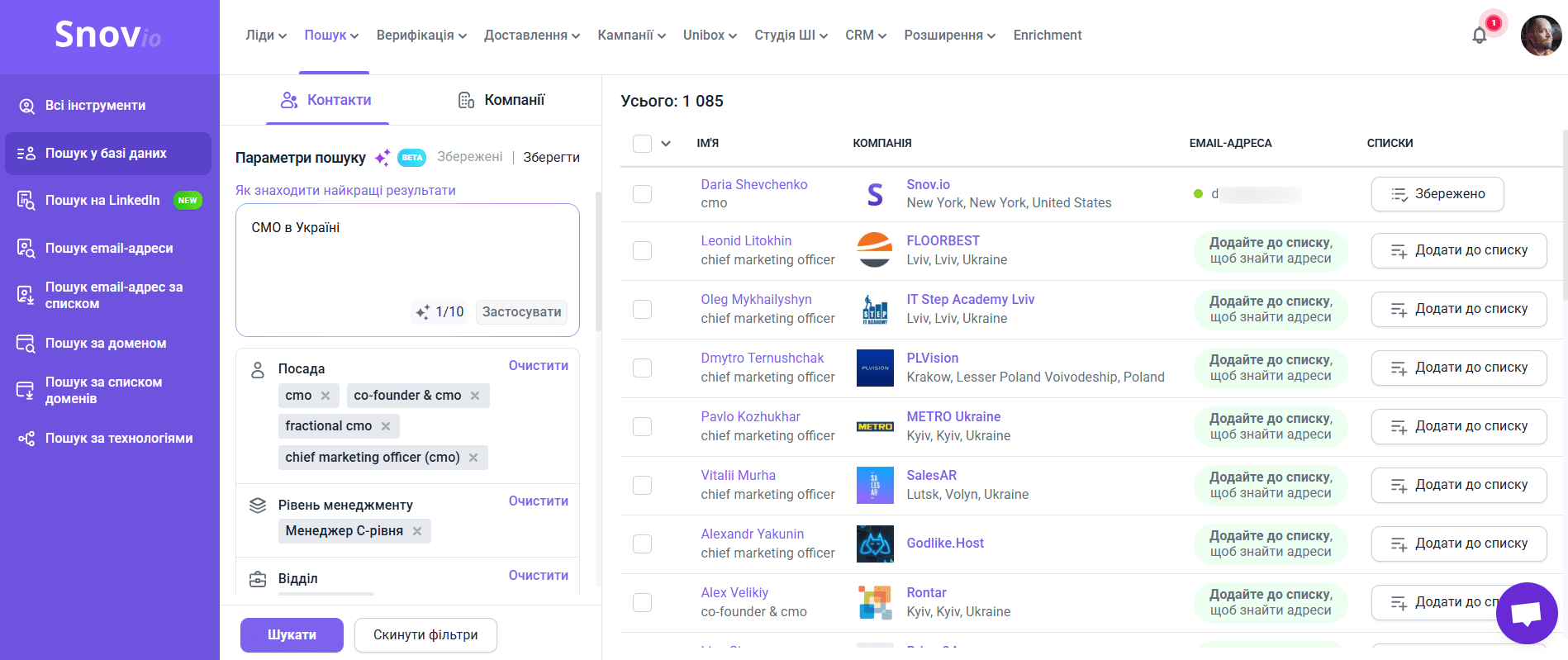Remove the 'fractional cmo' tag
Screen dimensions: 1568x660
tap(386, 426)
